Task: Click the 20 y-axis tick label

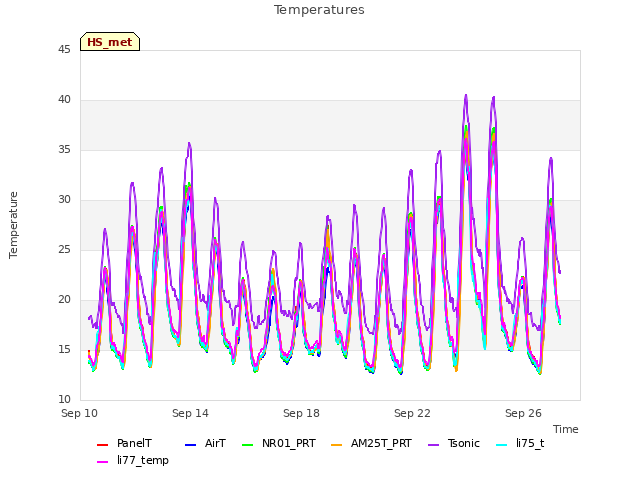Action: pyautogui.click(x=64, y=300)
